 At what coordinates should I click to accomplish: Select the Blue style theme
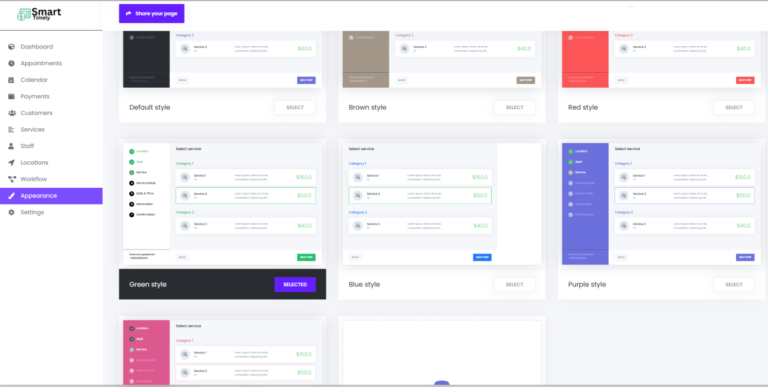[x=514, y=285]
